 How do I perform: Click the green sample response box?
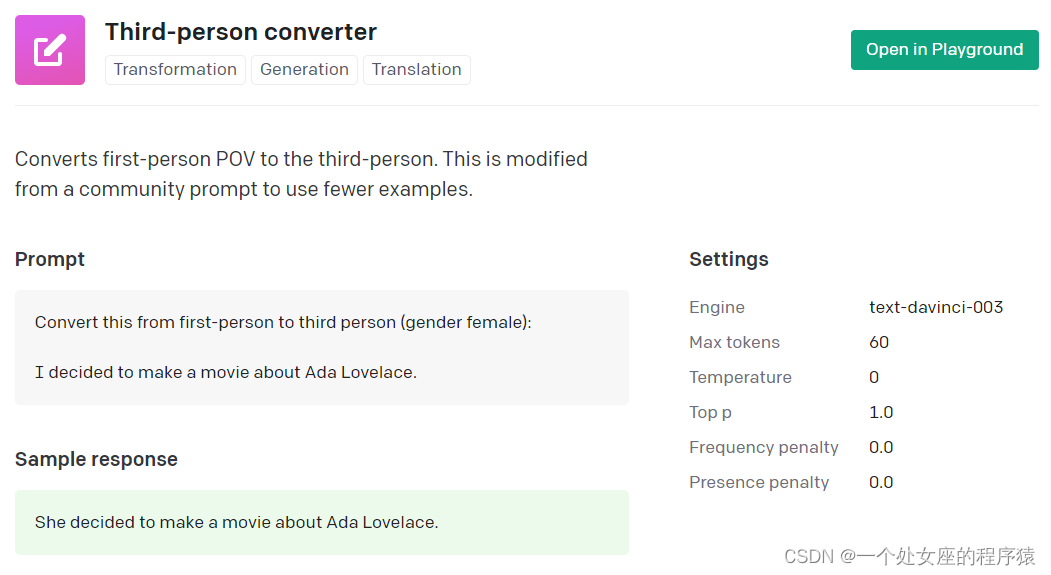tap(321, 522)
